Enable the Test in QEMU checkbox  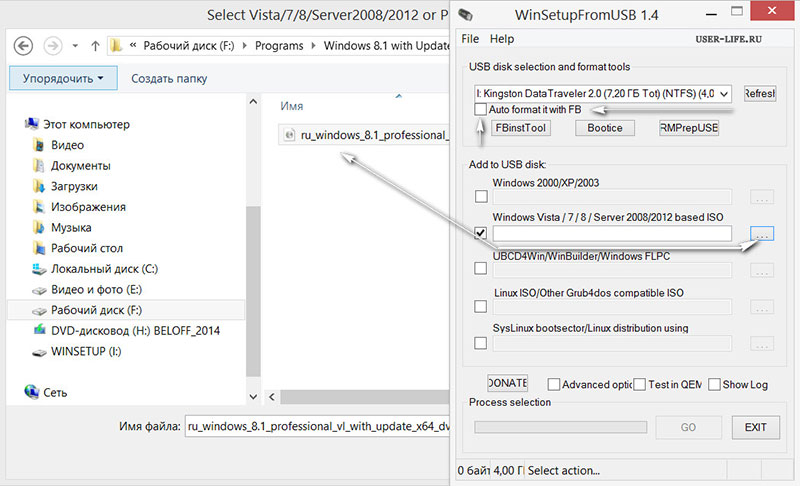point(640,384)
